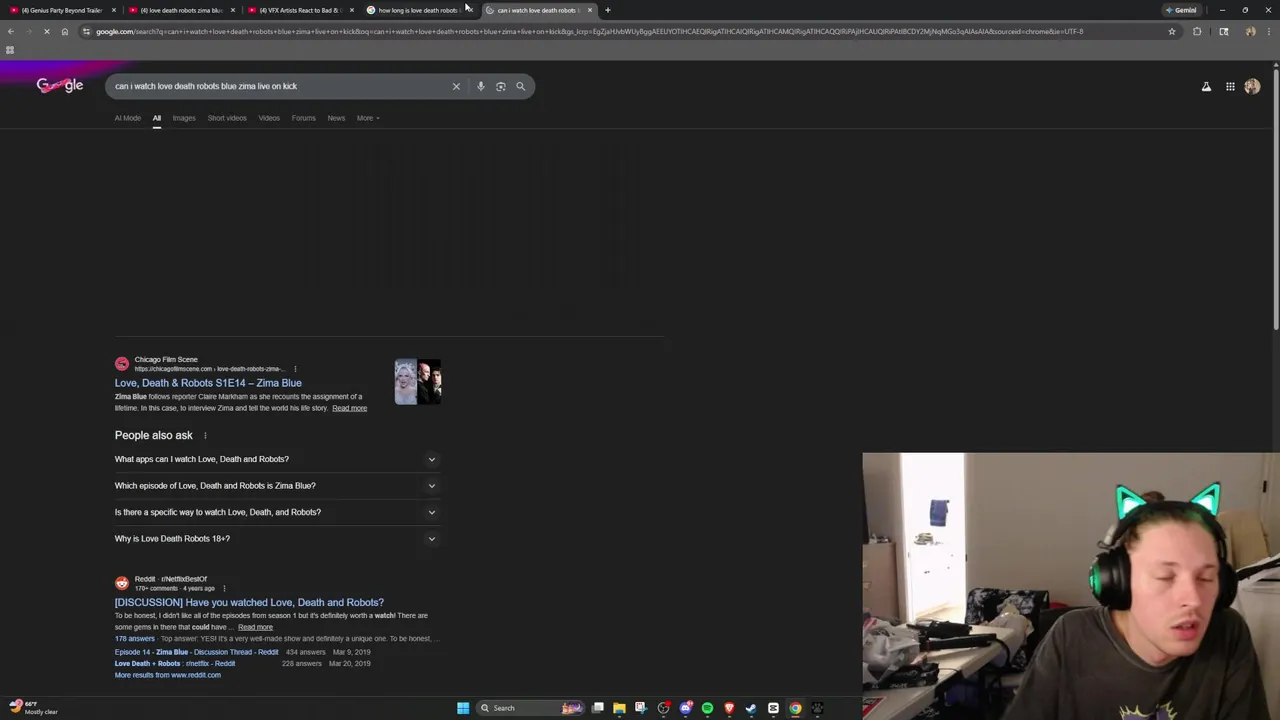Screen dimensions: 1280x720
Task: View site information icon in address bar
Action: (x=86, y=31)
